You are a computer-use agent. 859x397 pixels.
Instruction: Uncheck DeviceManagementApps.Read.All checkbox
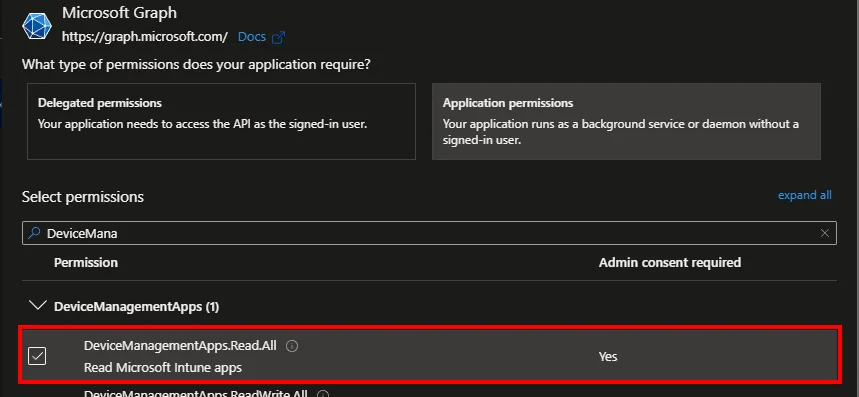37,356
